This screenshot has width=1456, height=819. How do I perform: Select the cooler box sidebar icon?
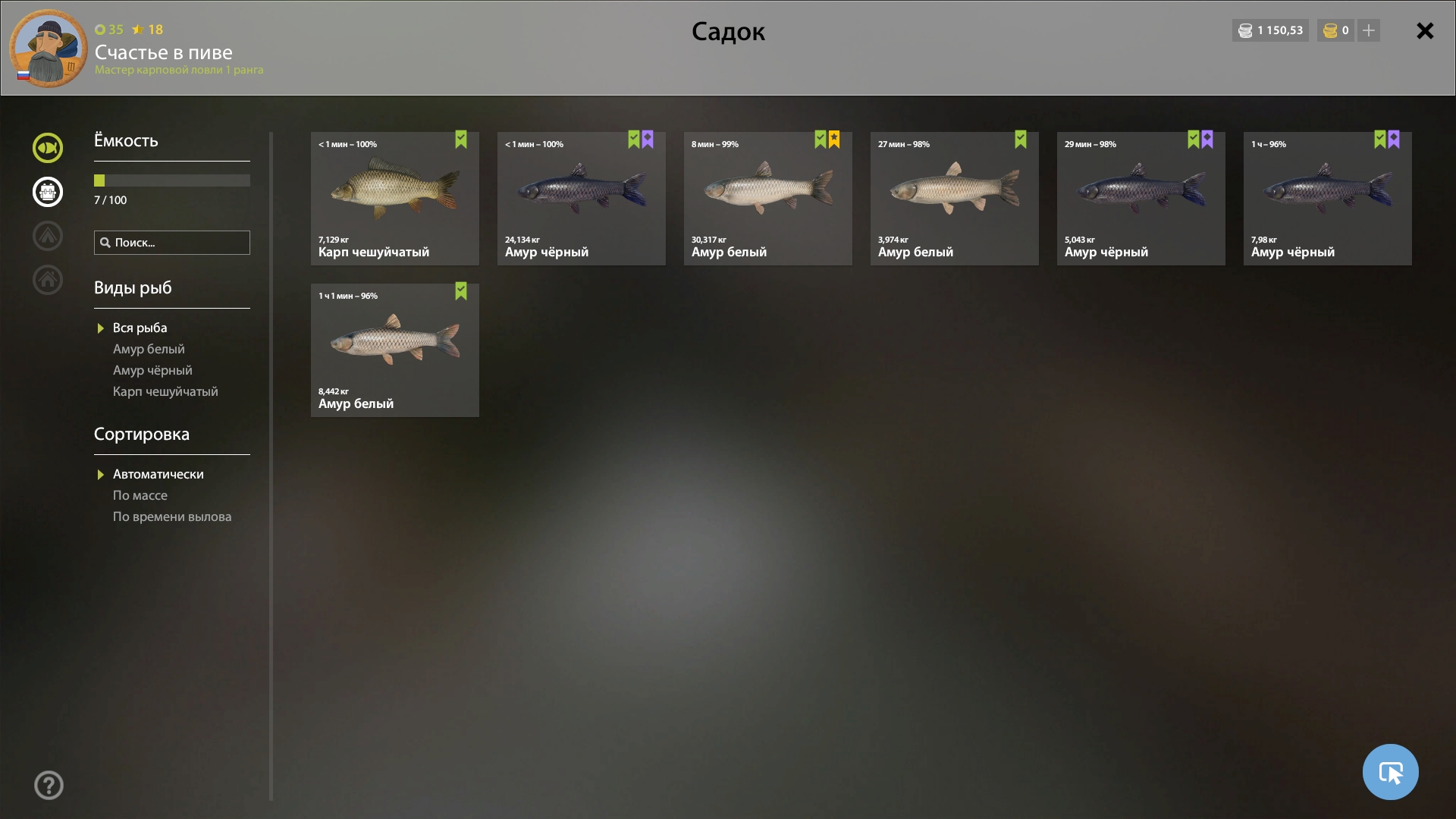48,192
